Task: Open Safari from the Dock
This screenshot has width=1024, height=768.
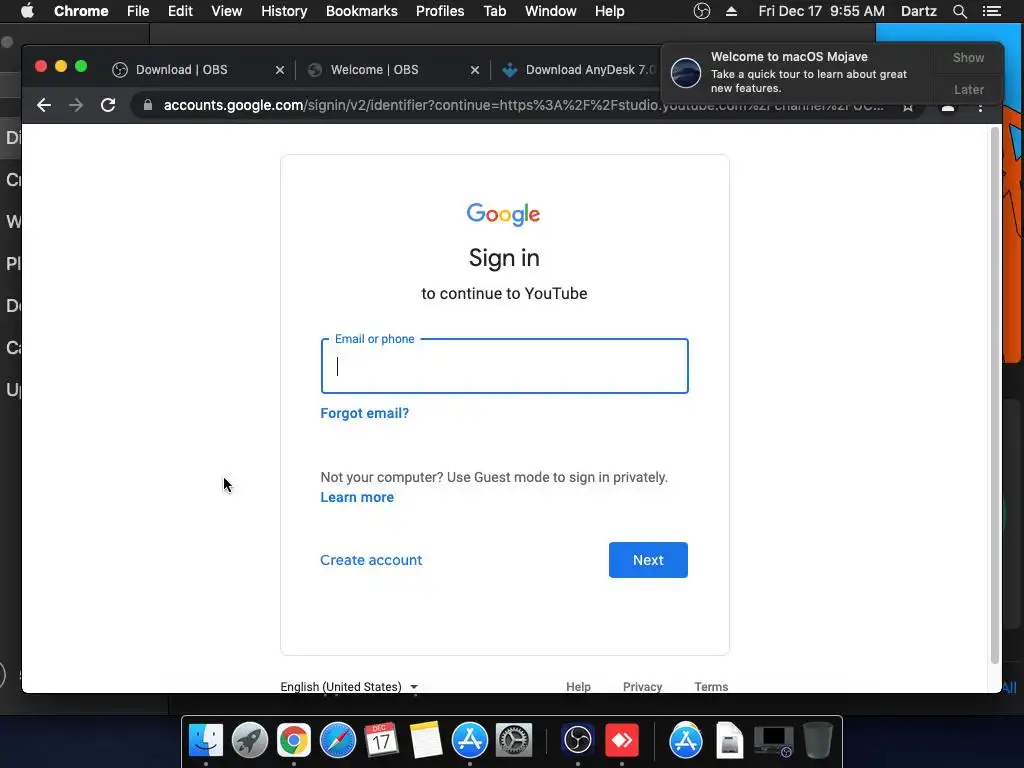Action: coord(338,740)
